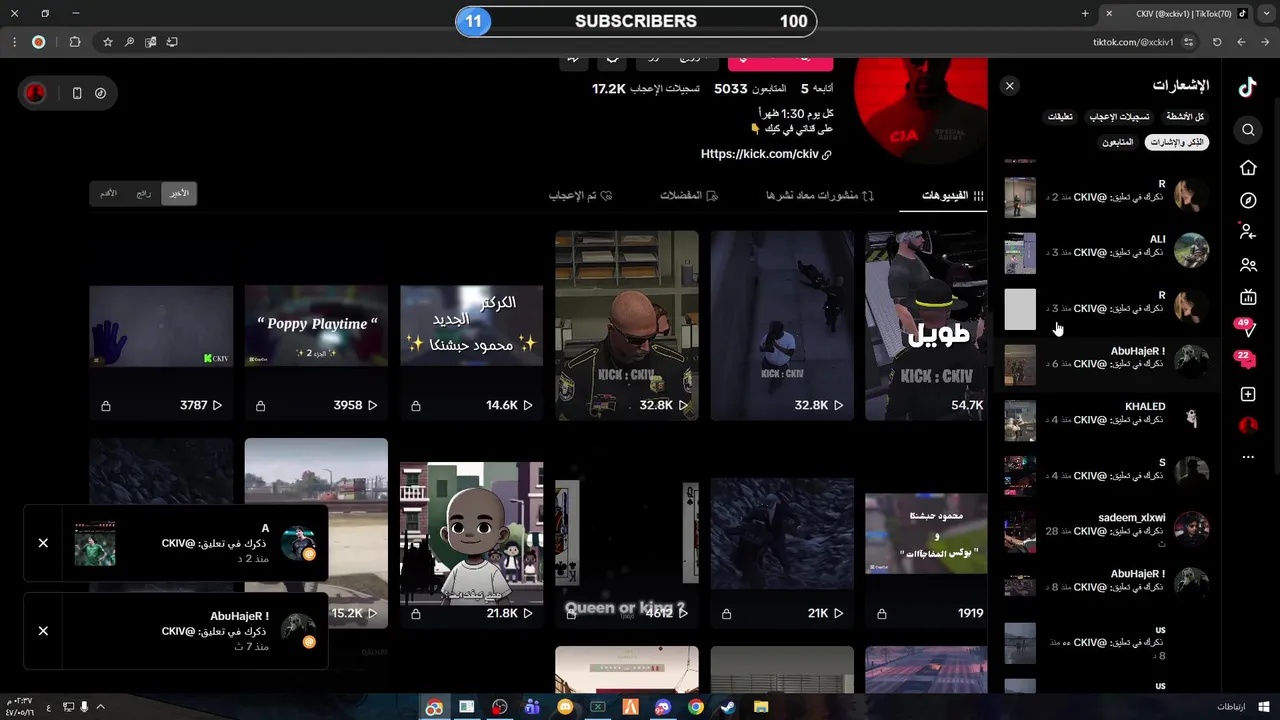Image resolution: width=1280 pixels, height=720 pixels.
Task: Dismiss the AbuHajeR ! popup notification
Action: tap(43, 631)
